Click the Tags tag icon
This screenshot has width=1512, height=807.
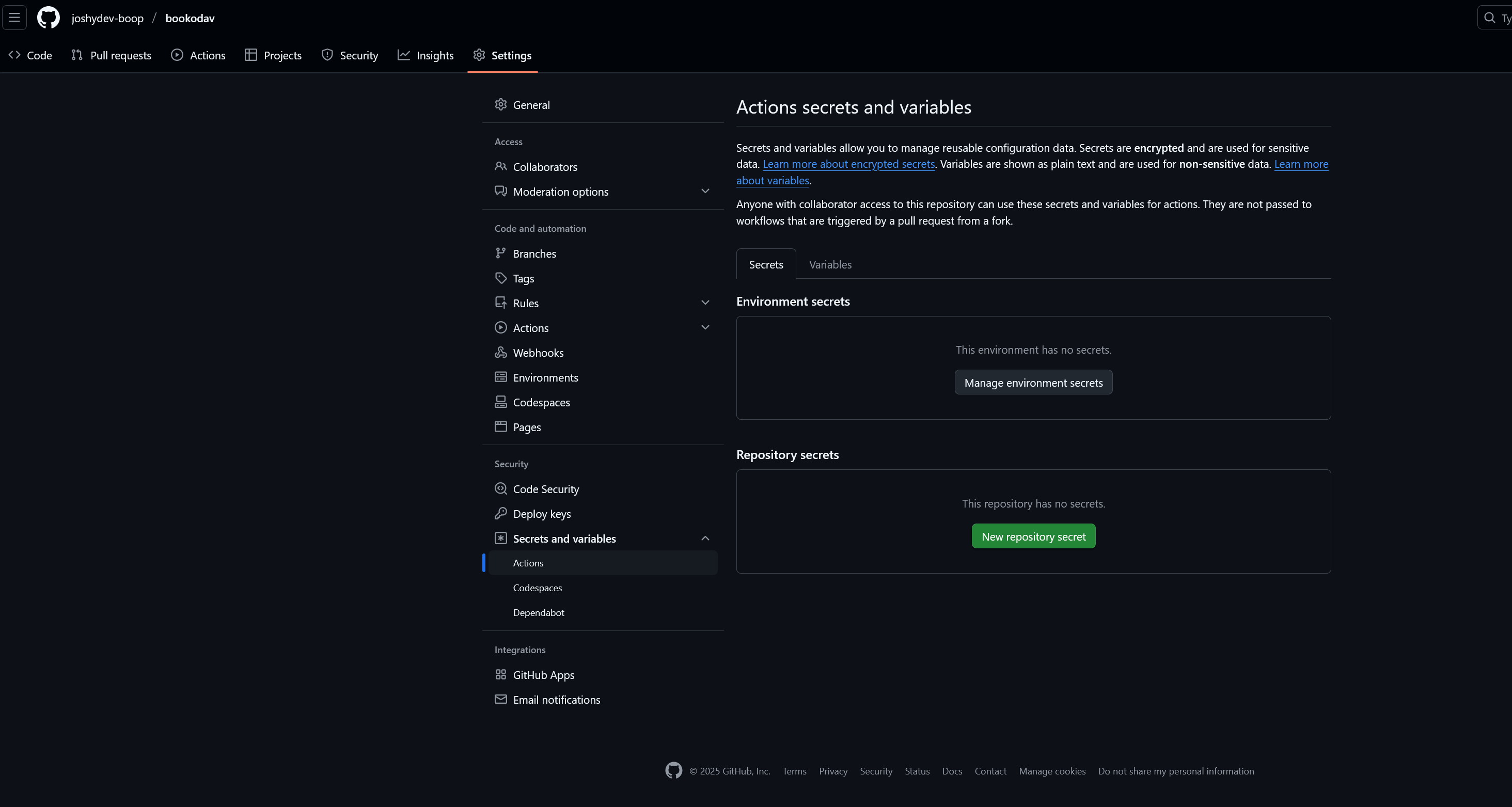tap(500, 278)
